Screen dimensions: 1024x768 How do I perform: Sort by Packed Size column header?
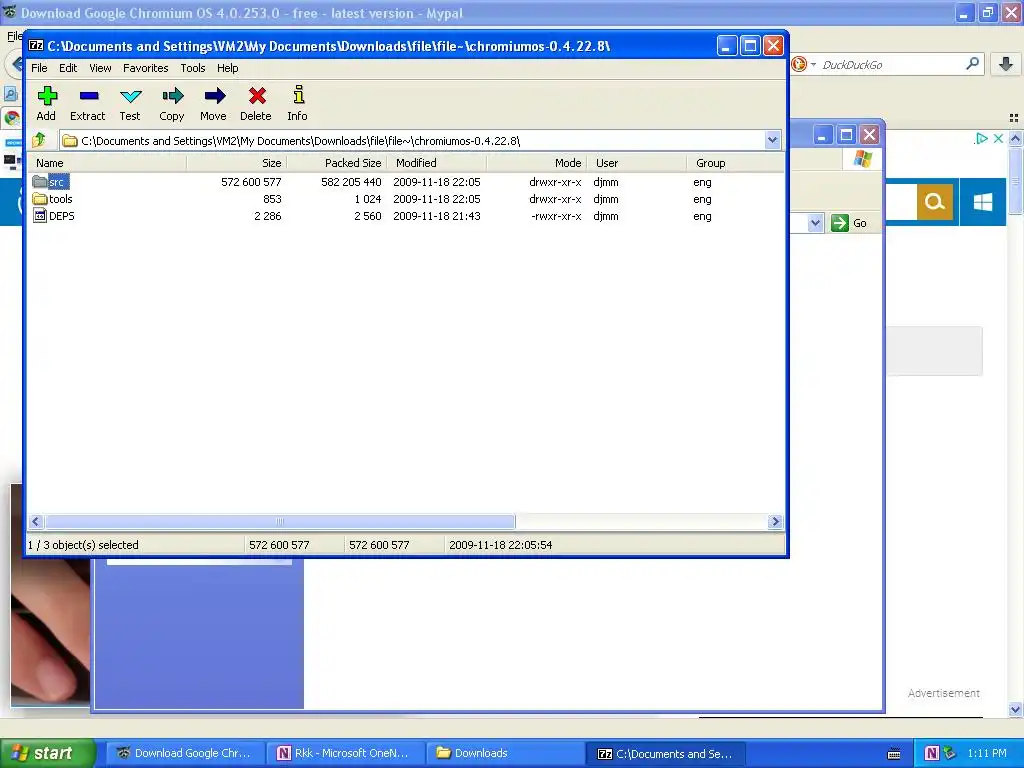tap(337, 163)
